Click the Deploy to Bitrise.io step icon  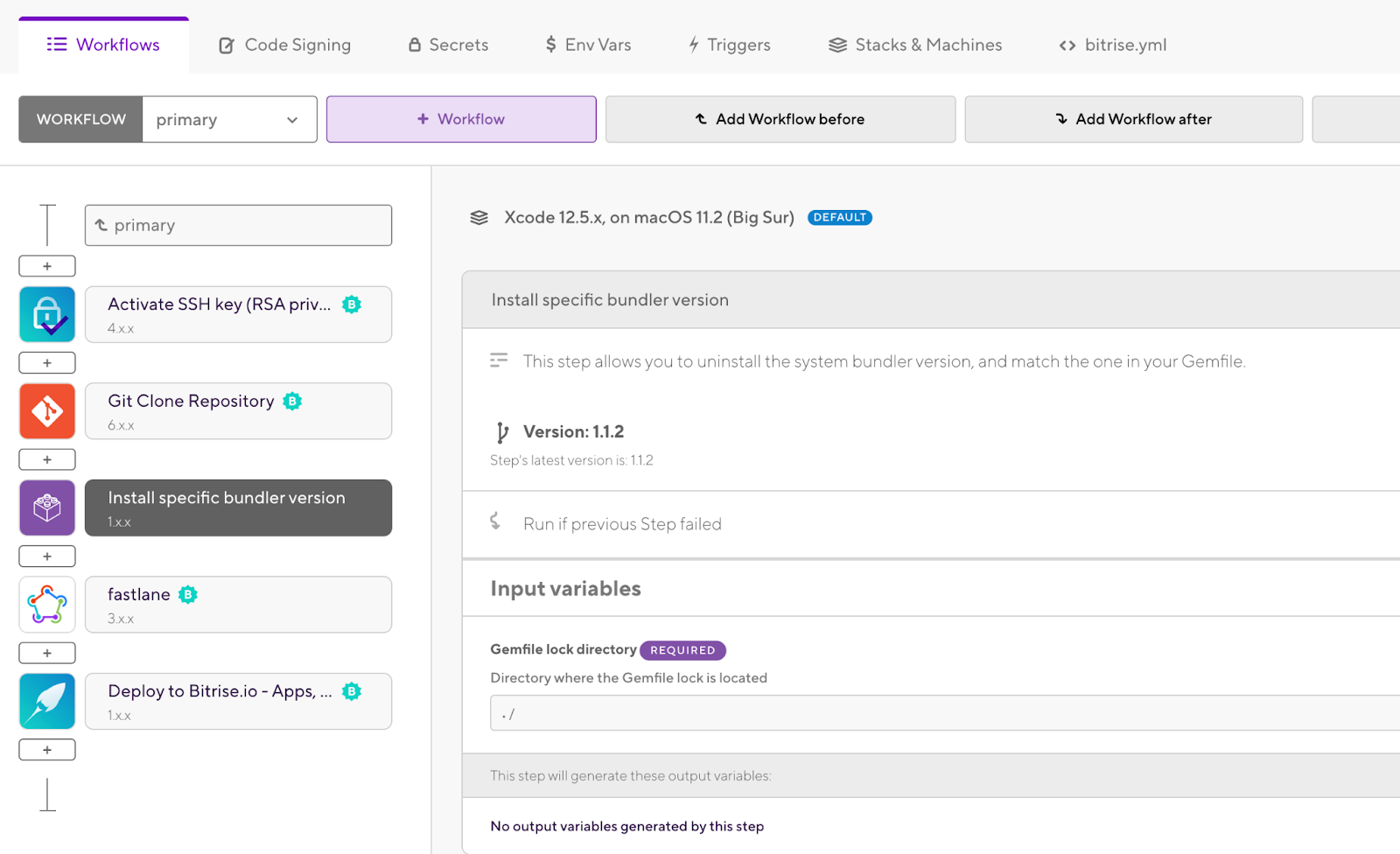pyautogui.click(x=47, y=701)
